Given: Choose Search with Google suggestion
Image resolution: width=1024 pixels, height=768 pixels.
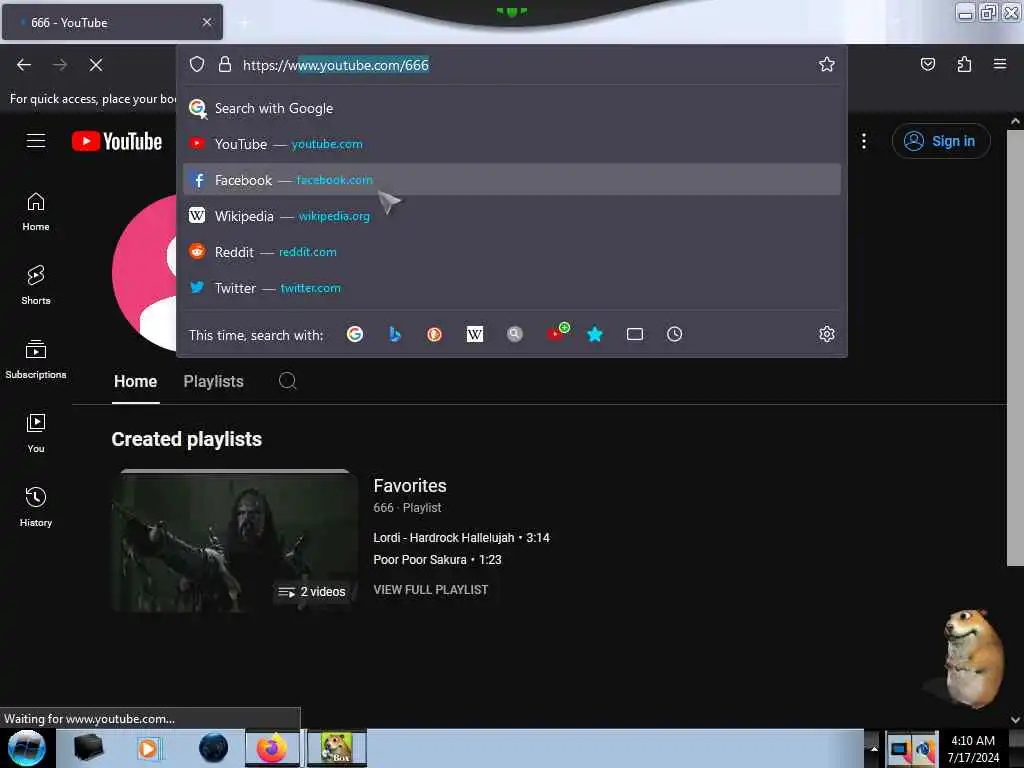Looking at the screenshot, I should pyautogui.click(x=512, y=108).
